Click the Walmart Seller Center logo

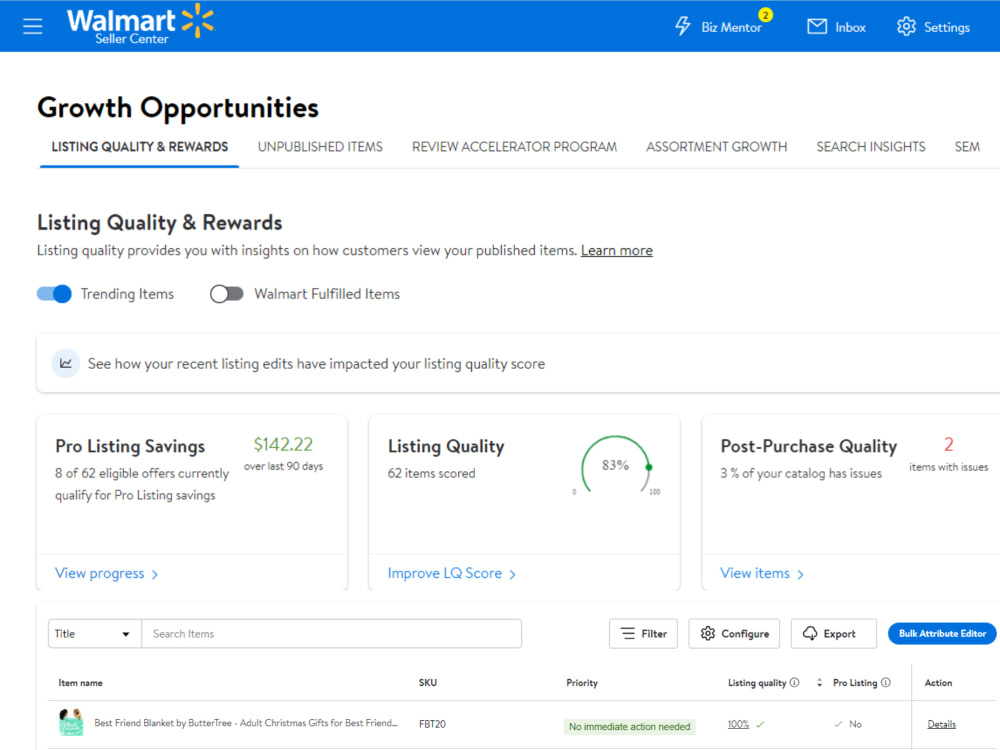pos(140,25)
